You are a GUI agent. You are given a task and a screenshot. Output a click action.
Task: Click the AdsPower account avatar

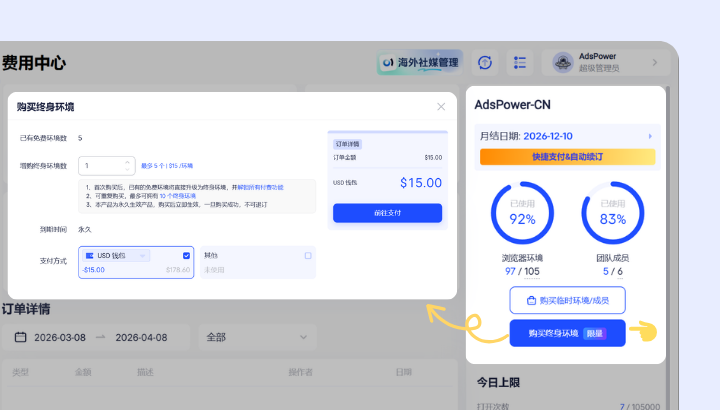(x=562, y=62)
